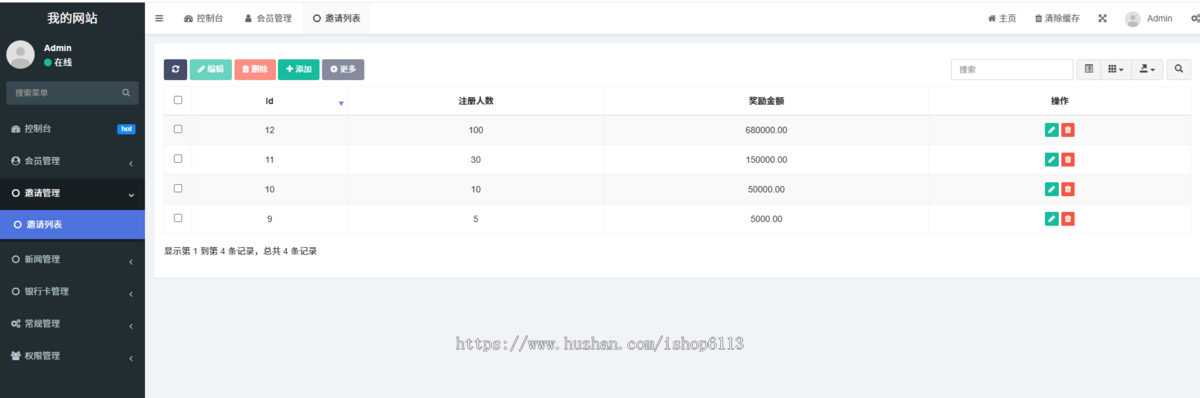The width and height of the screenshot is (1200, 398).
Task: Open 邀请列表 sidebar submenu item
Action: [72, 225]
